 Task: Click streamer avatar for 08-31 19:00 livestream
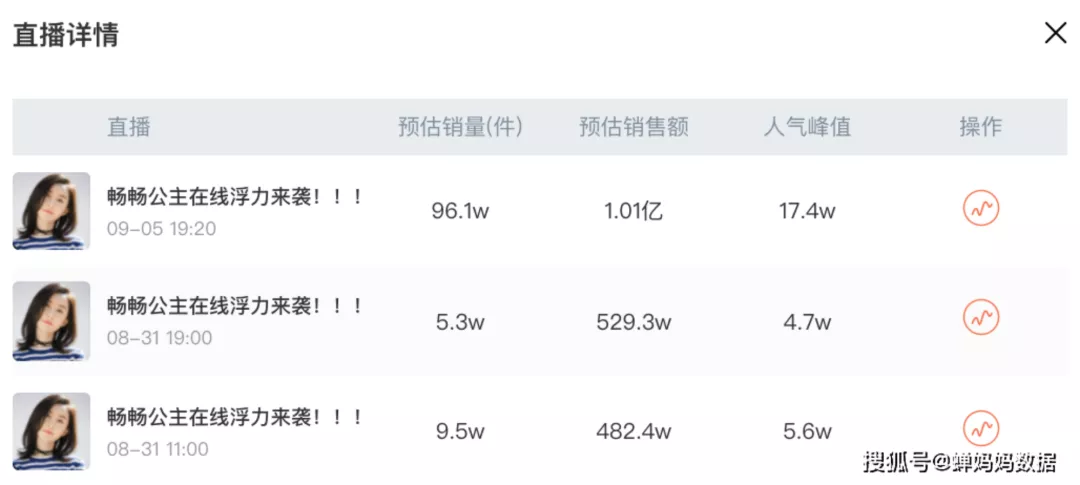click(51, 320)
